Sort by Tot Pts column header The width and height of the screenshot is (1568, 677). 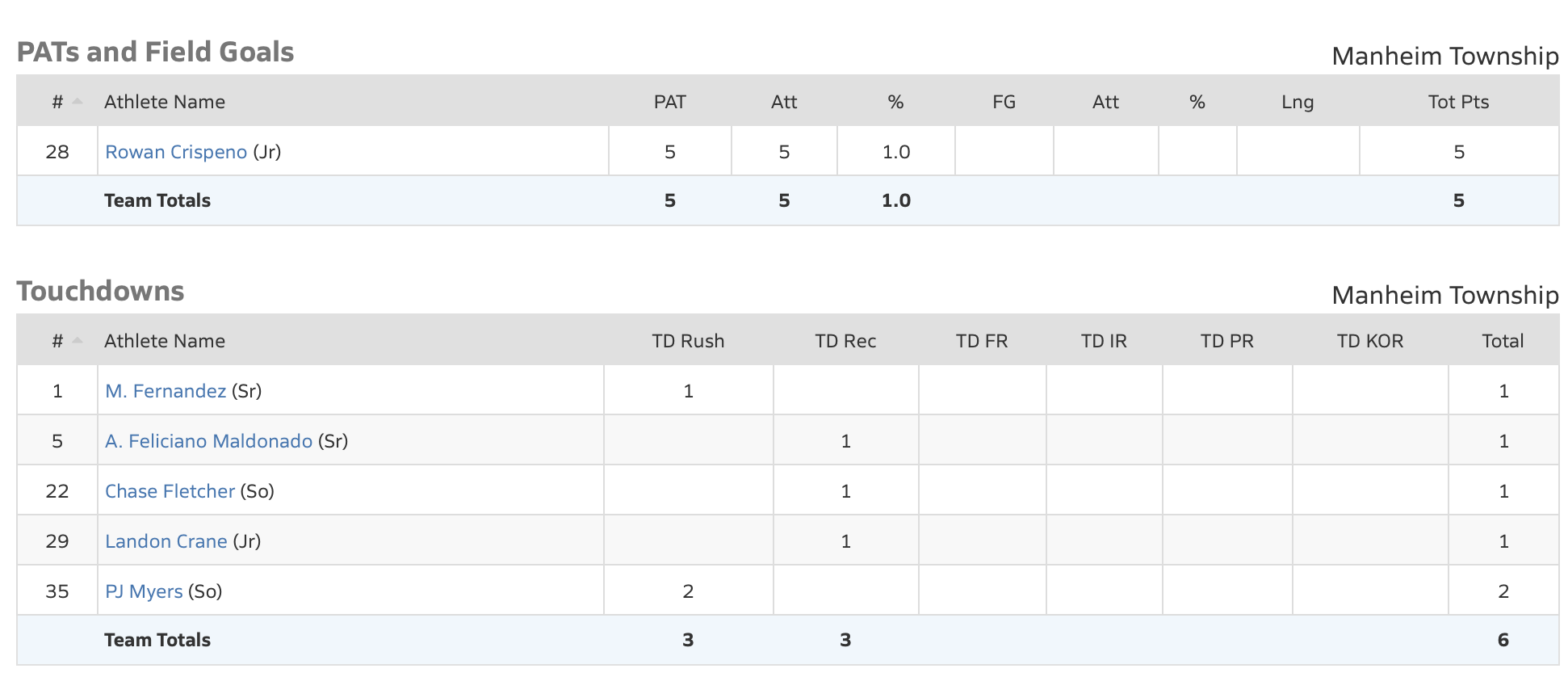1458,102
